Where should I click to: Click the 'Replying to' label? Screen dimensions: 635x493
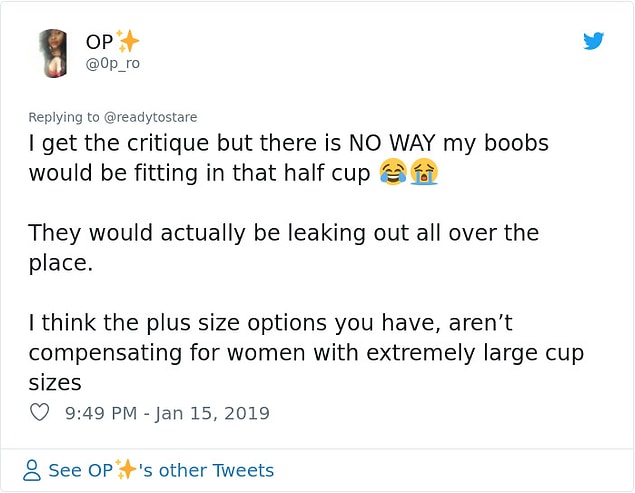(64, 117)
